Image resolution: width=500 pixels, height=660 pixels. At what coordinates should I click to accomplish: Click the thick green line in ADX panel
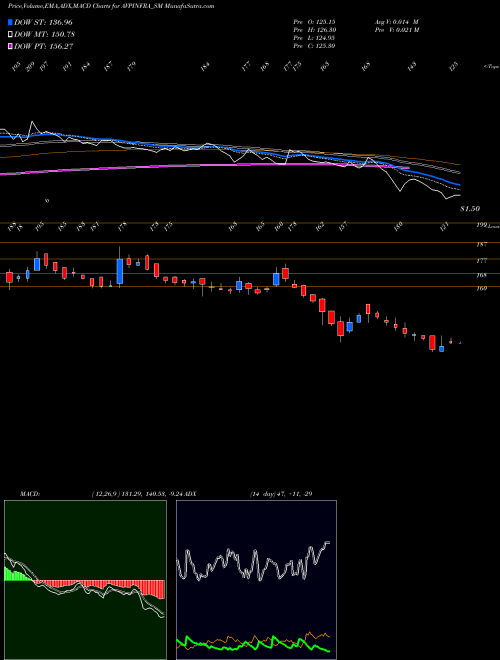[x=253, y=642]
